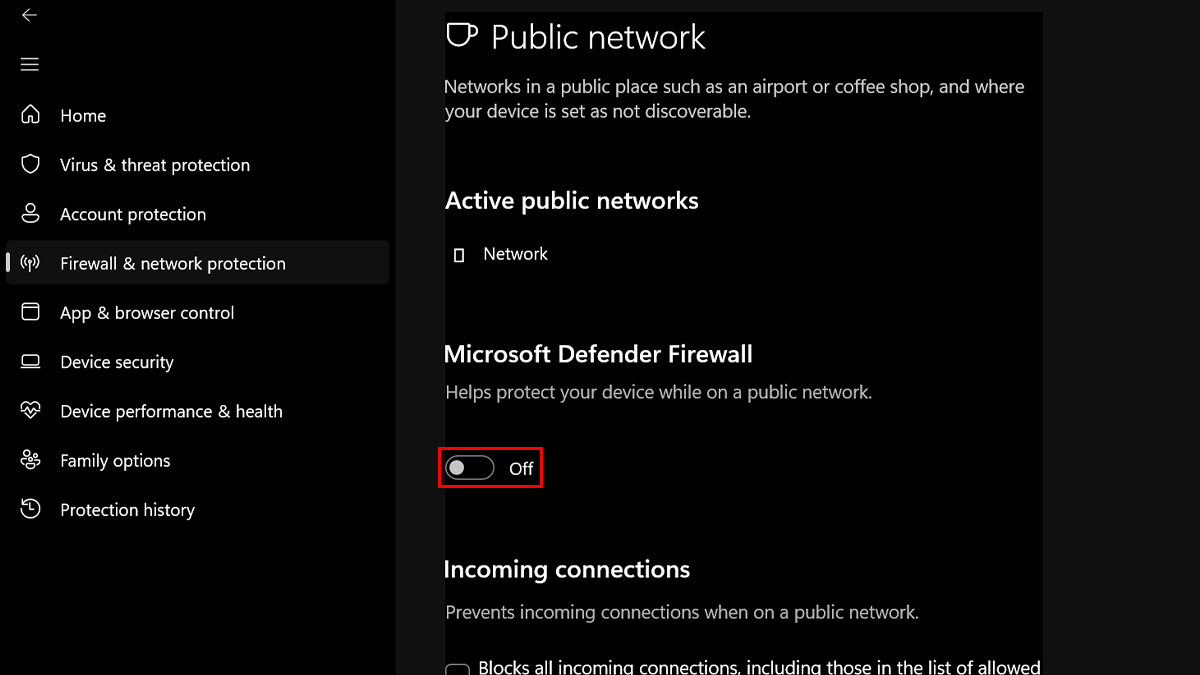Open Protection history

[127, 509]
